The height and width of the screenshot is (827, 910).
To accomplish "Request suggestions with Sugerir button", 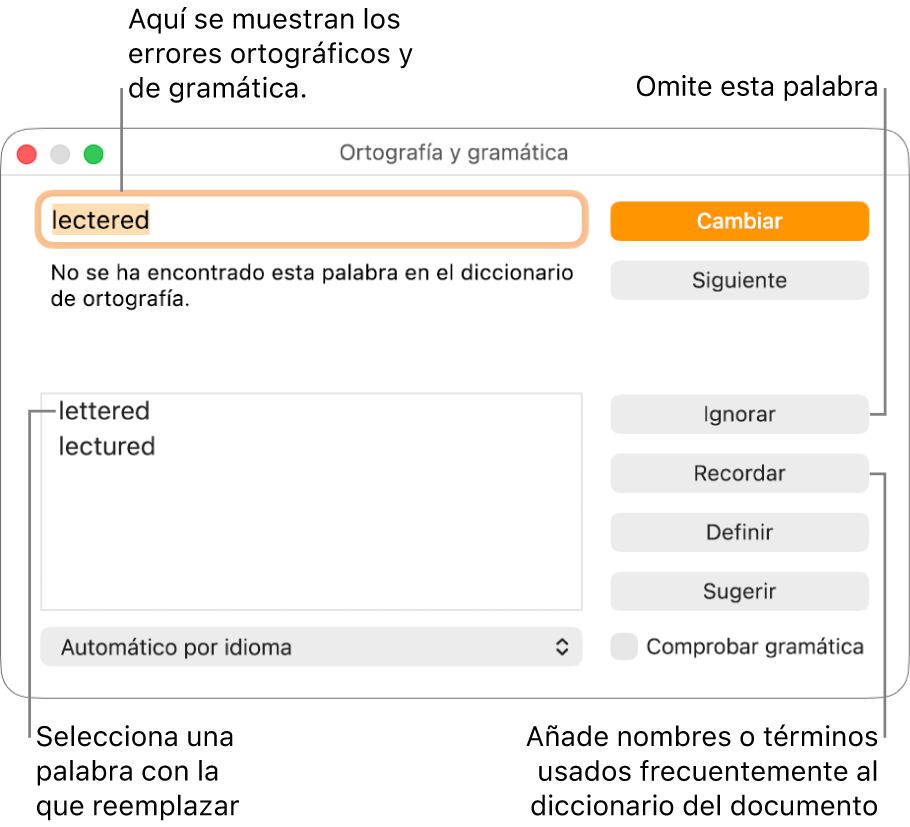I will [739, 591].
